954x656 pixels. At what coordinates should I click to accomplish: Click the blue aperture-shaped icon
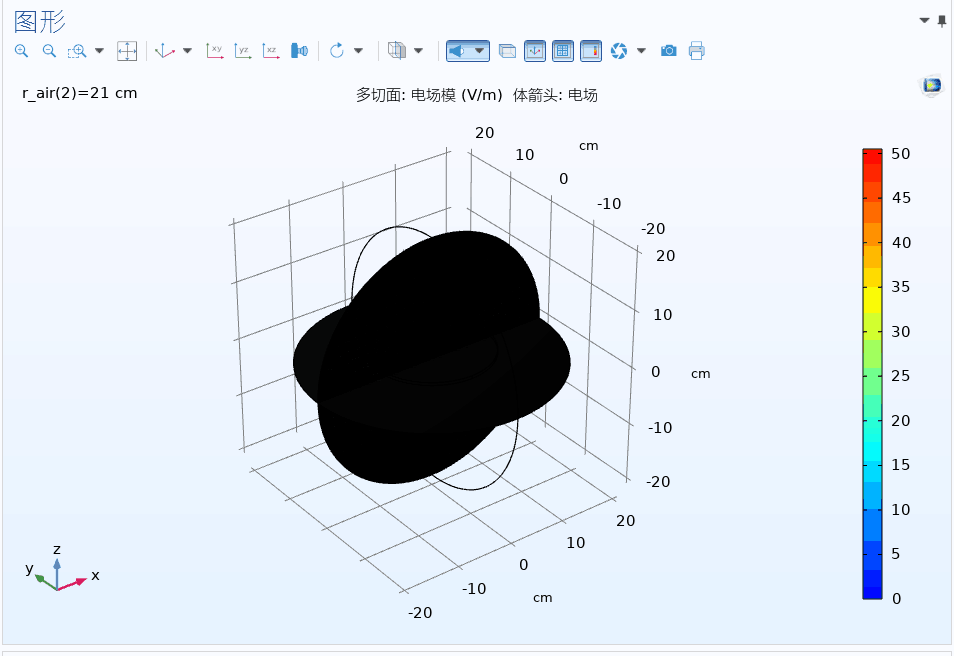pos(619,51)
